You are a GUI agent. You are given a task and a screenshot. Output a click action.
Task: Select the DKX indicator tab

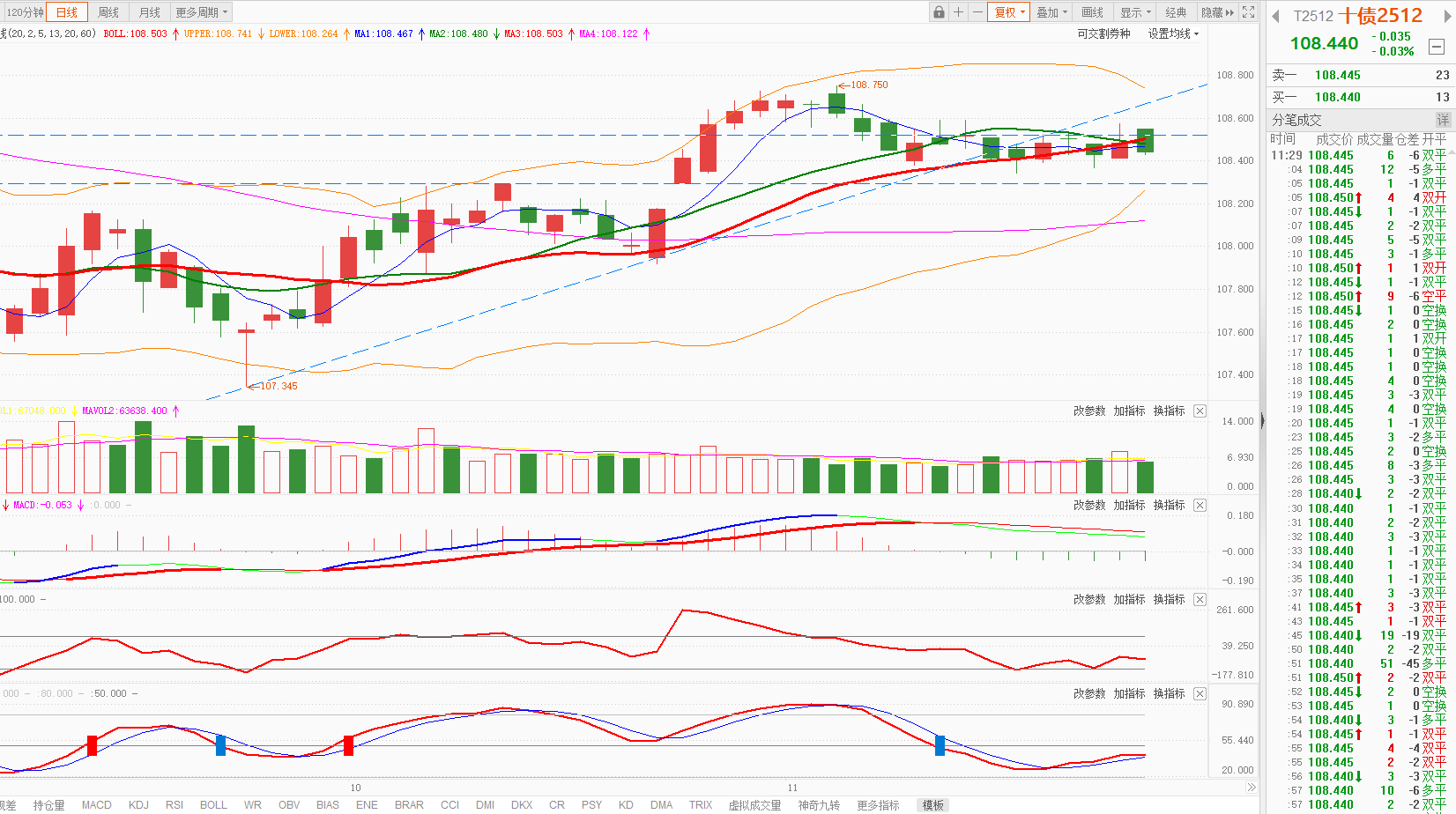tap(522, 805)
